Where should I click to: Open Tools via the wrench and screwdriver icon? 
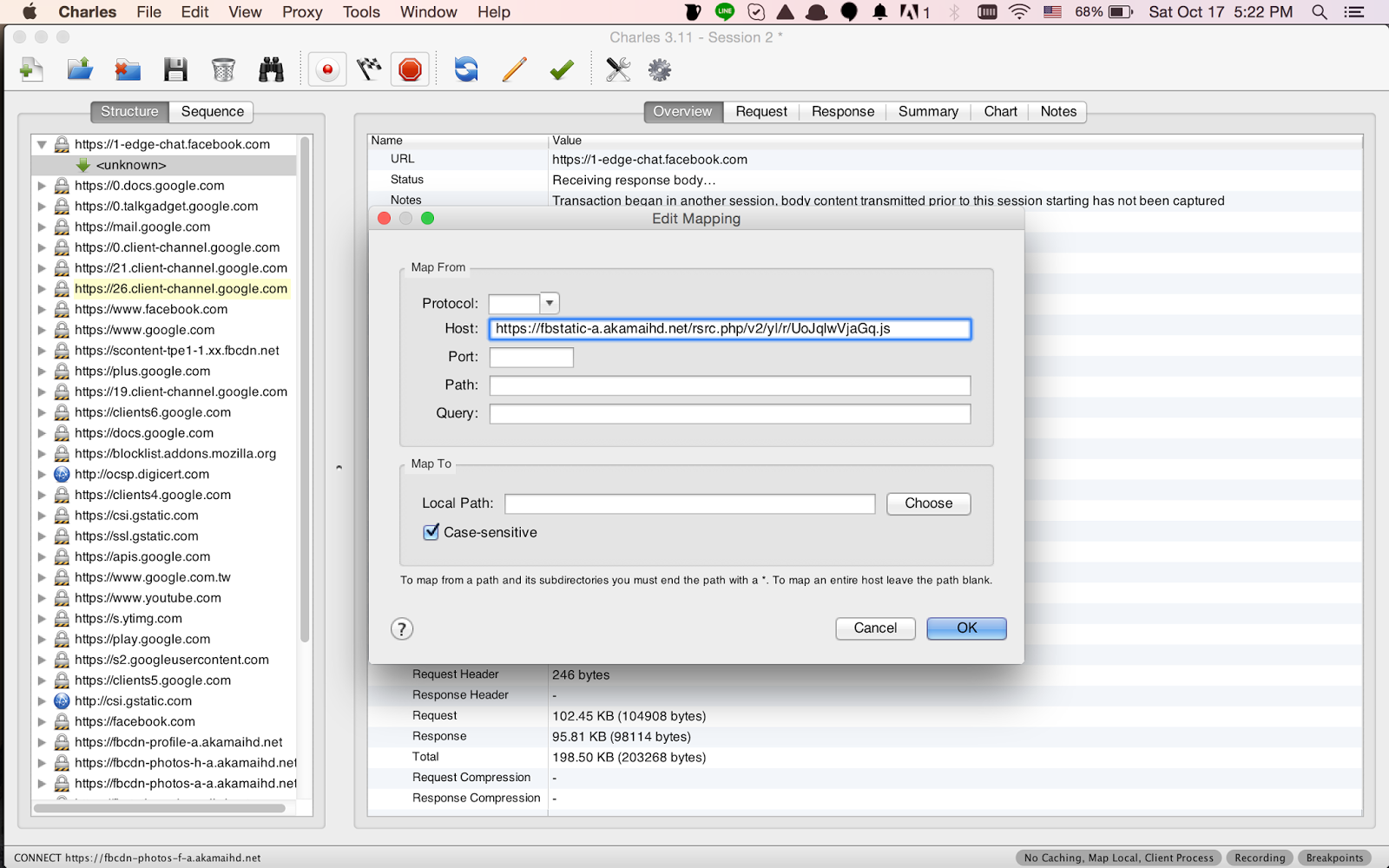point(618,69)
